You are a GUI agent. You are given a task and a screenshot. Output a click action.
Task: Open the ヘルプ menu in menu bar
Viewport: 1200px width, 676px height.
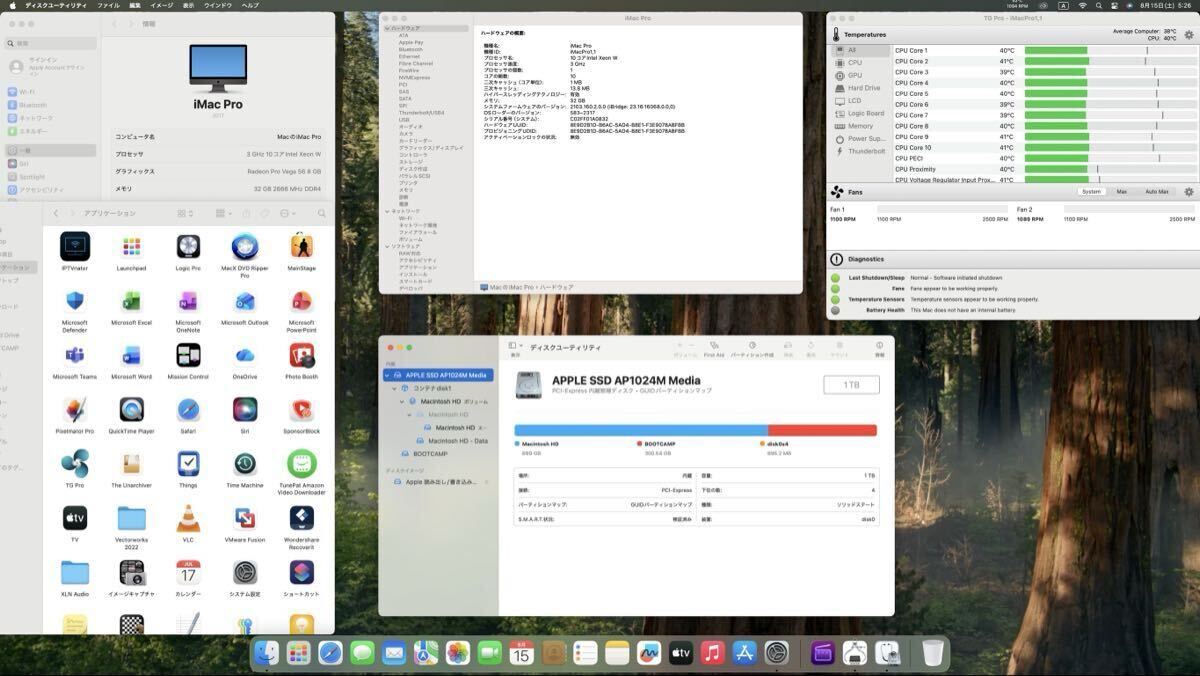(250, 5)
